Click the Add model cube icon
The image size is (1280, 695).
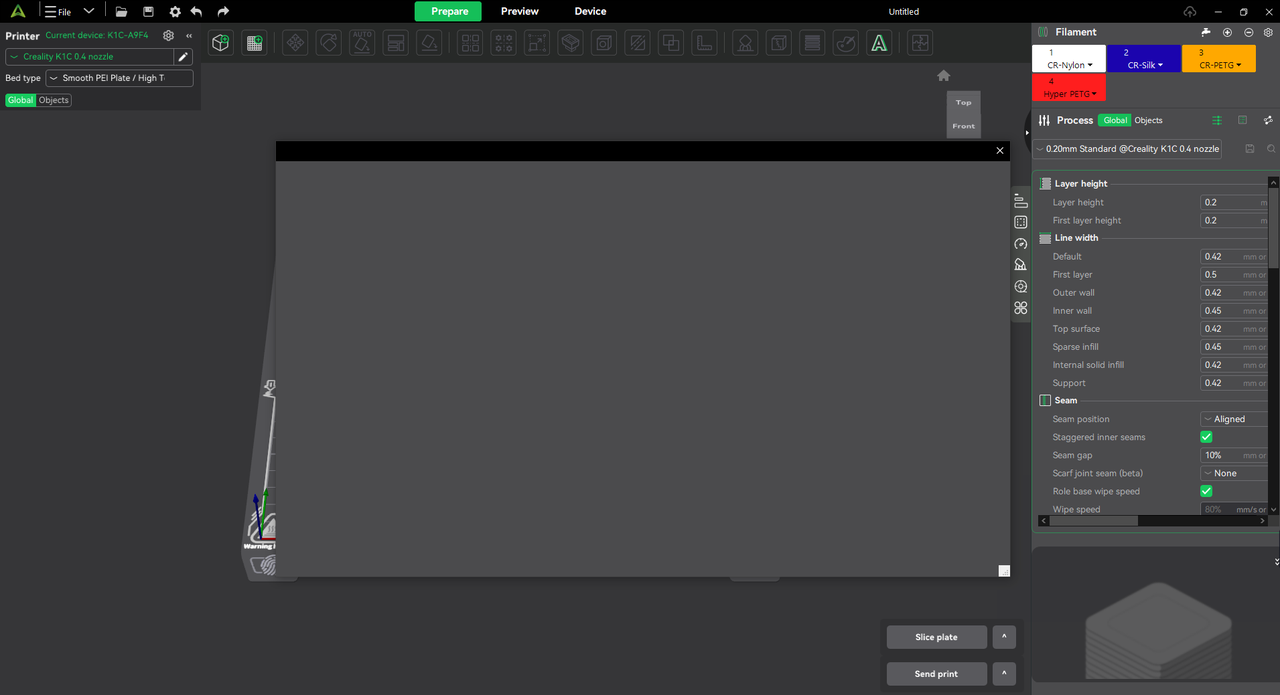tap(221, 43)
